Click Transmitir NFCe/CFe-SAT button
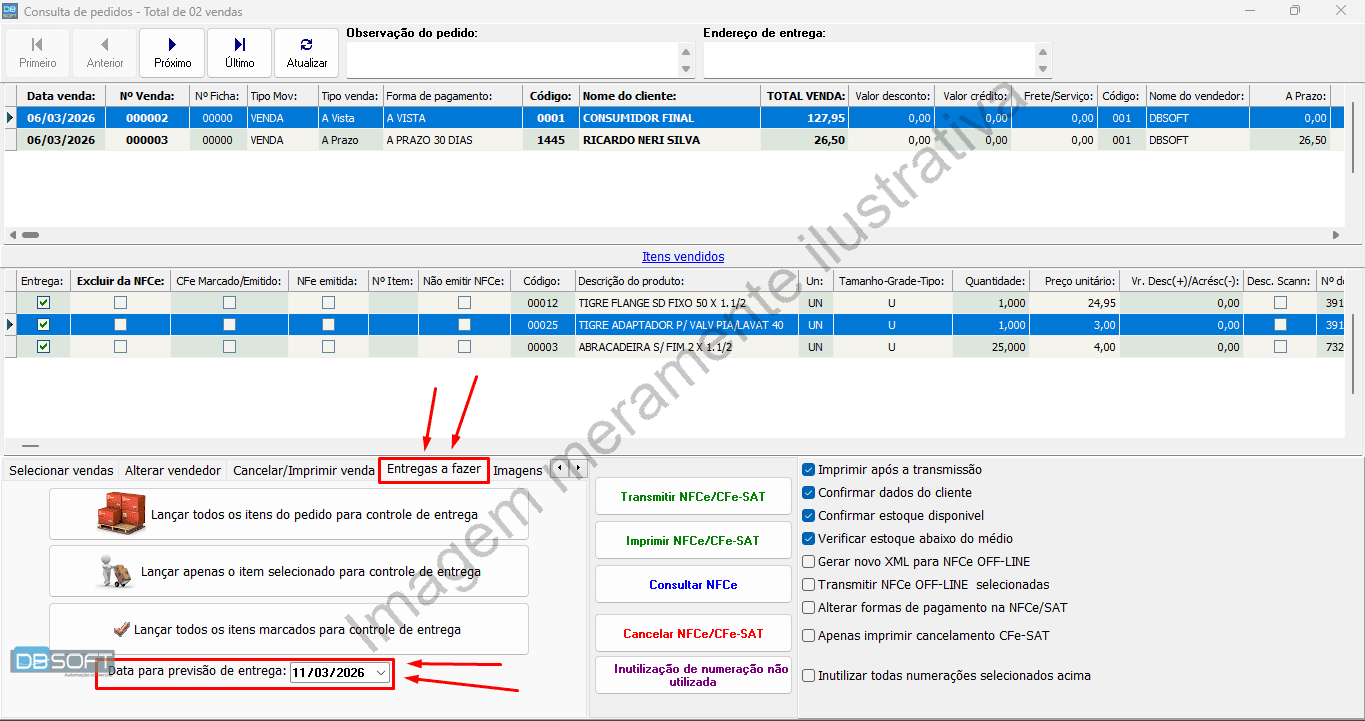The width and height of the screenshot is (1365, 721). [x=692, y=497]
